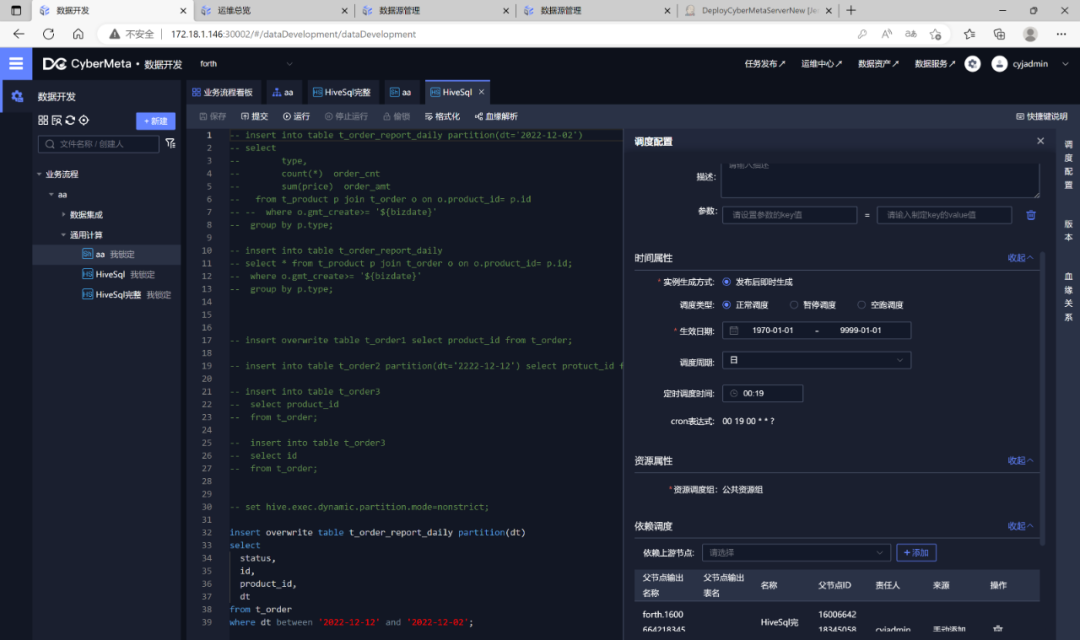The image size is (1080, 640).
Task: Switch to HiveSql完整 editor tab
Action: point(342,92)
